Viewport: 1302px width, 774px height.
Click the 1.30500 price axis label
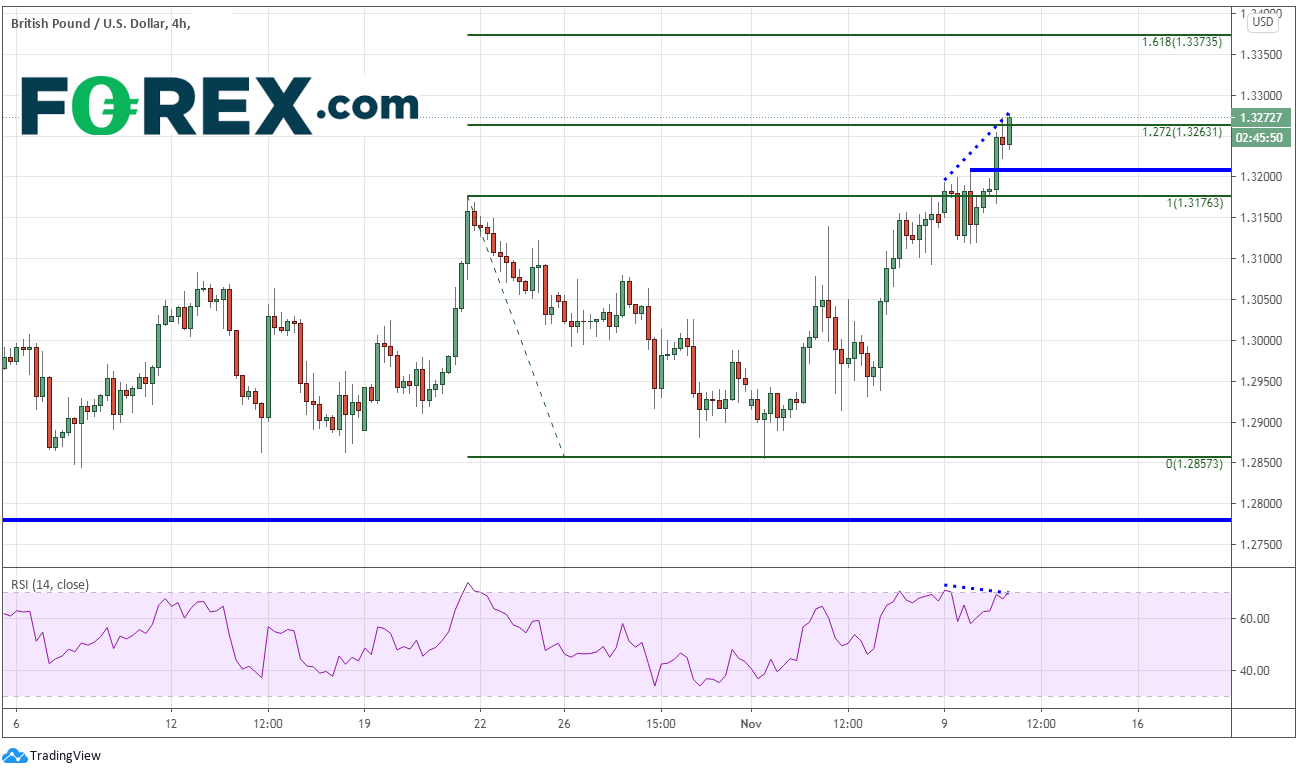[x=1261, y=300]
